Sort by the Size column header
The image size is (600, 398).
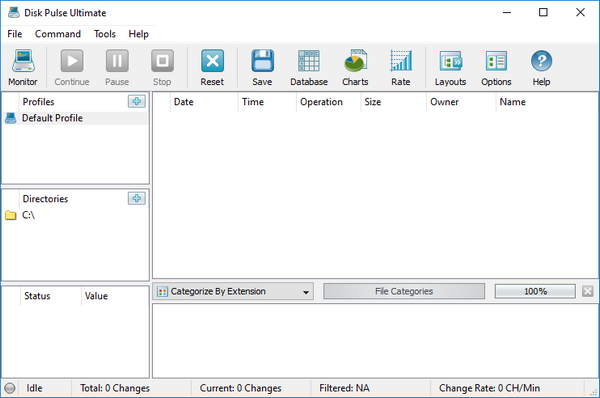click(x=394, y=102)
